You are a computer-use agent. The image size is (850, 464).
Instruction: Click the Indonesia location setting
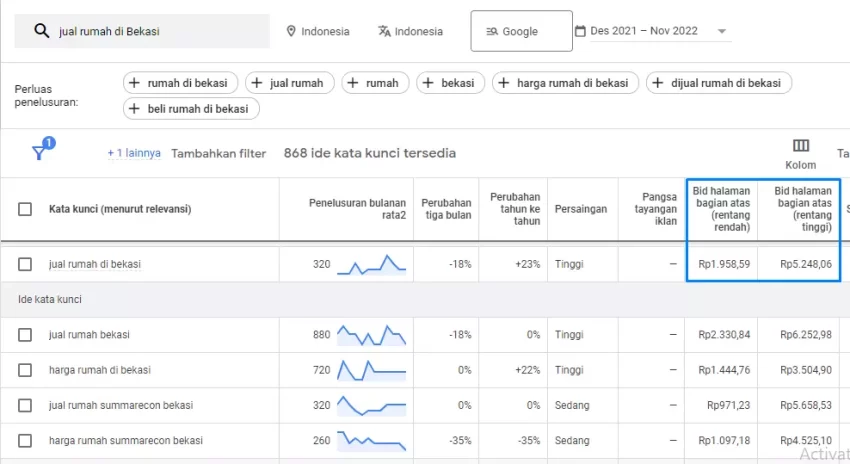click(x=318, y=31)
